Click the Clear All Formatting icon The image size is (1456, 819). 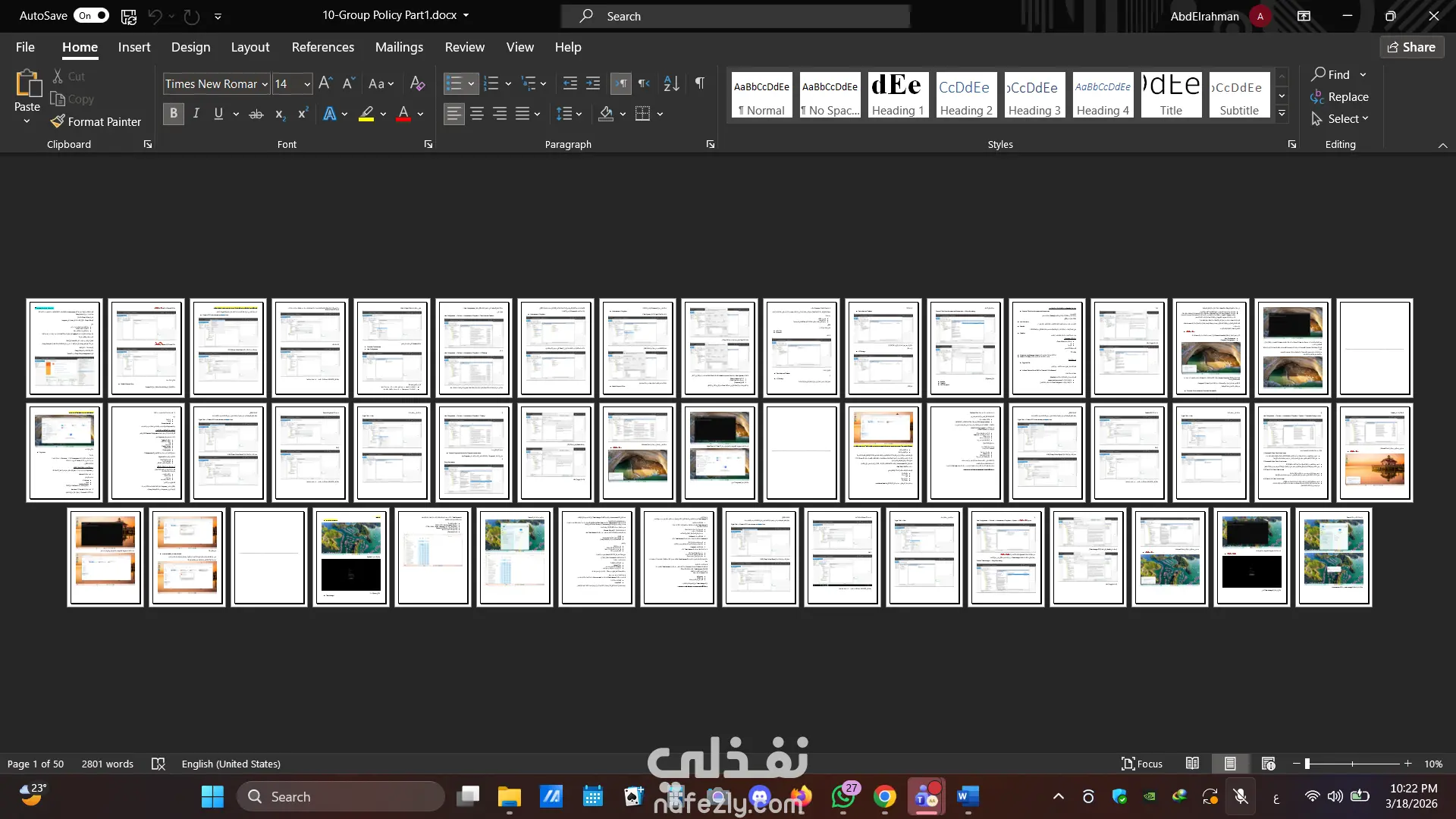click(x=417, y=83)
